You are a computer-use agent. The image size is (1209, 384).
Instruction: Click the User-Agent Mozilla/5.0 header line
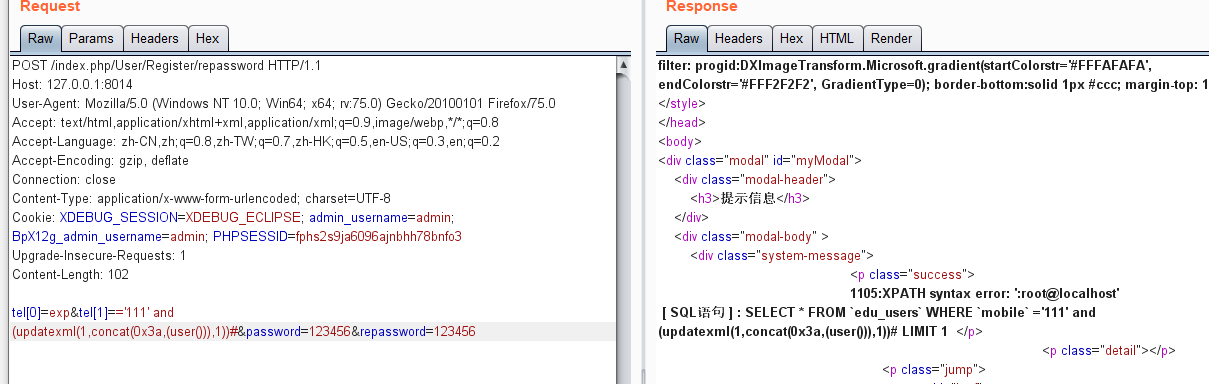284,103
